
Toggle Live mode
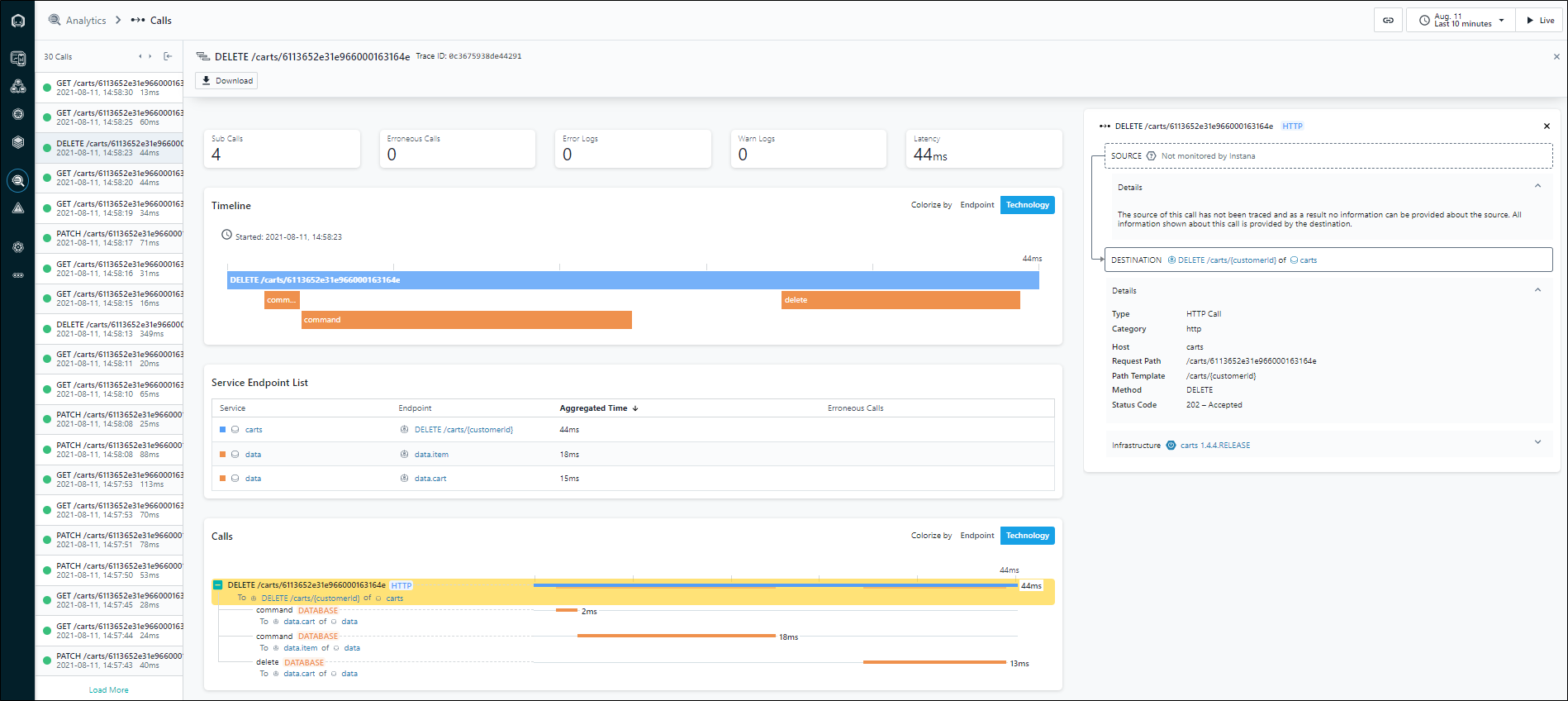pos(1539,21)
